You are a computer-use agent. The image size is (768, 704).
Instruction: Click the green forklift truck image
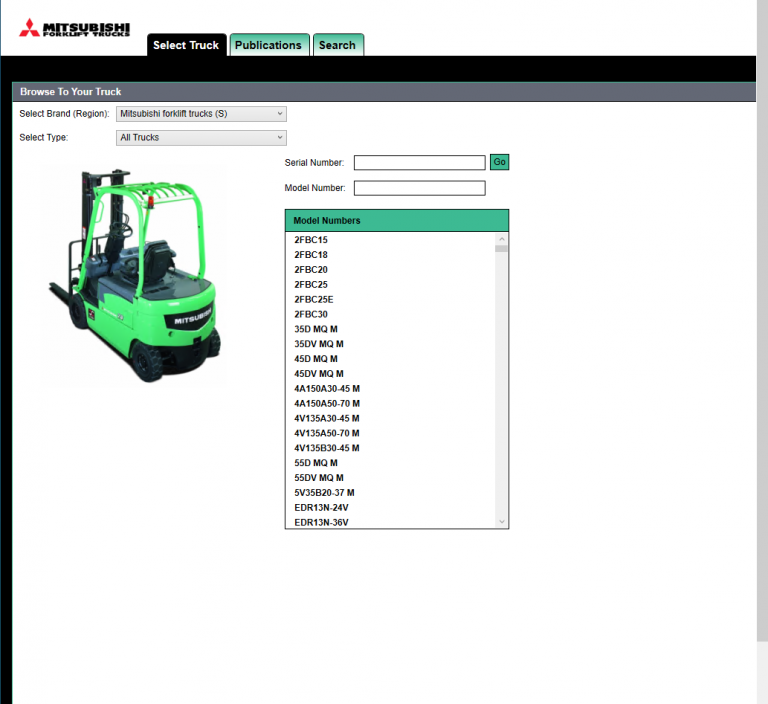(x=136, y=276)
